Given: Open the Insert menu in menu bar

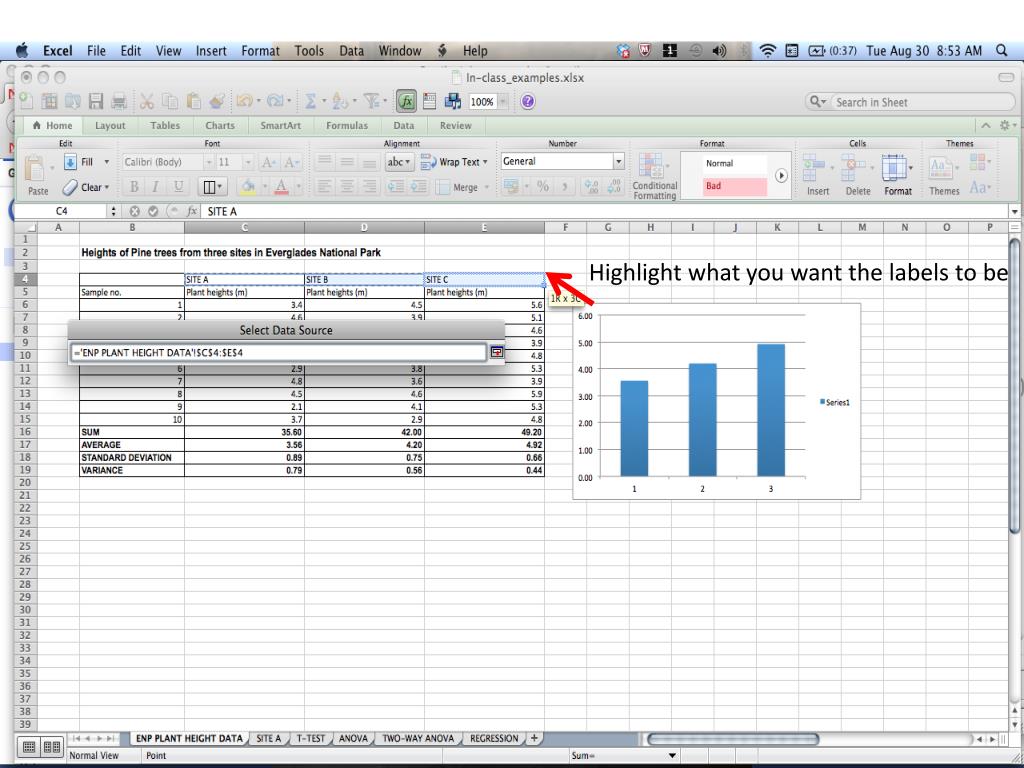Looking at the screenshot, I should coord(211,51).
